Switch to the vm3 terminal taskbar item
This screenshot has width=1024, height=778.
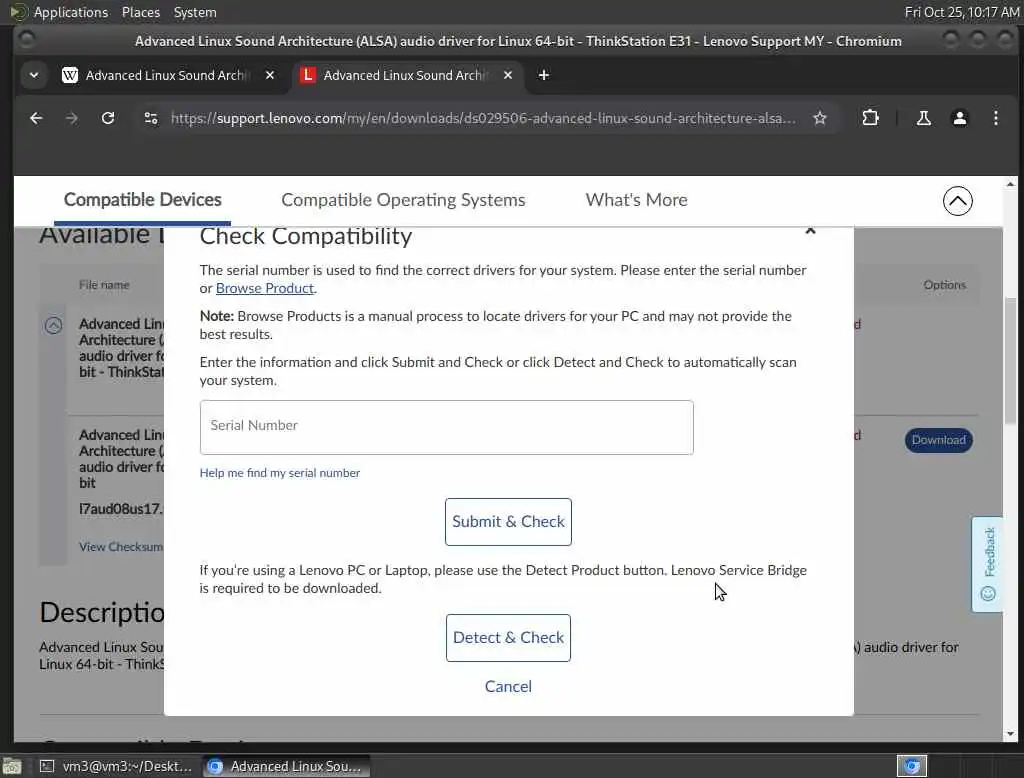[116, 766]
